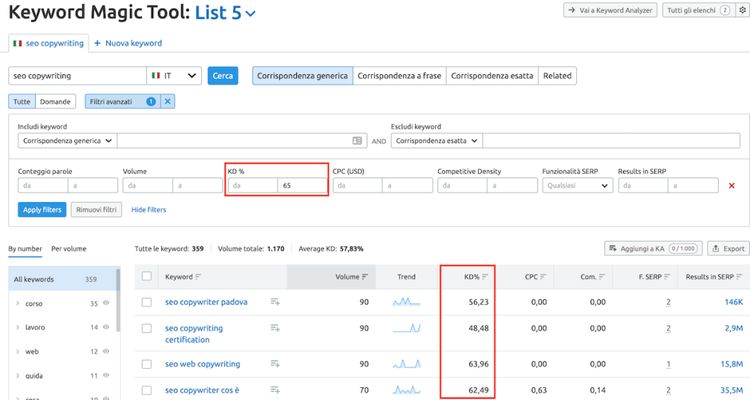Open keyword list icon in include field
This screenshot has height=400, width=750.
click(357, 141)
